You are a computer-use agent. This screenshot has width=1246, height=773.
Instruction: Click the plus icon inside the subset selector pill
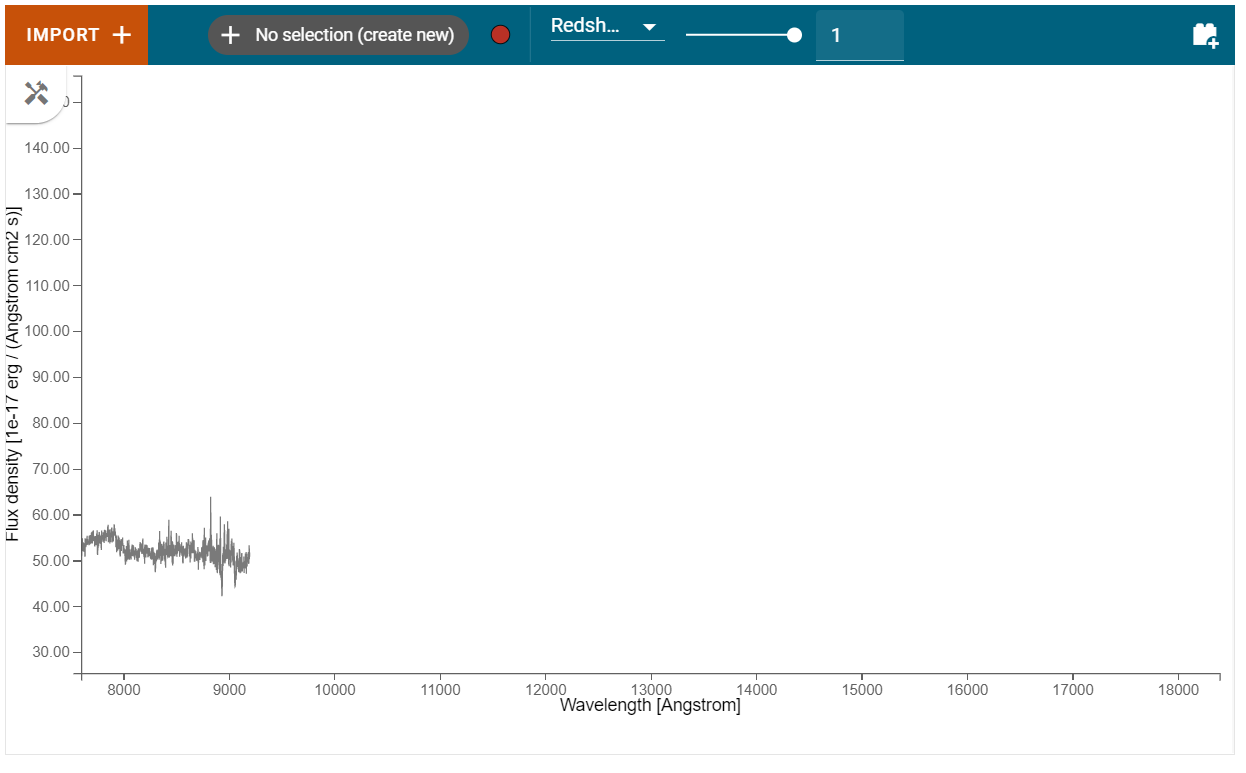231,34
